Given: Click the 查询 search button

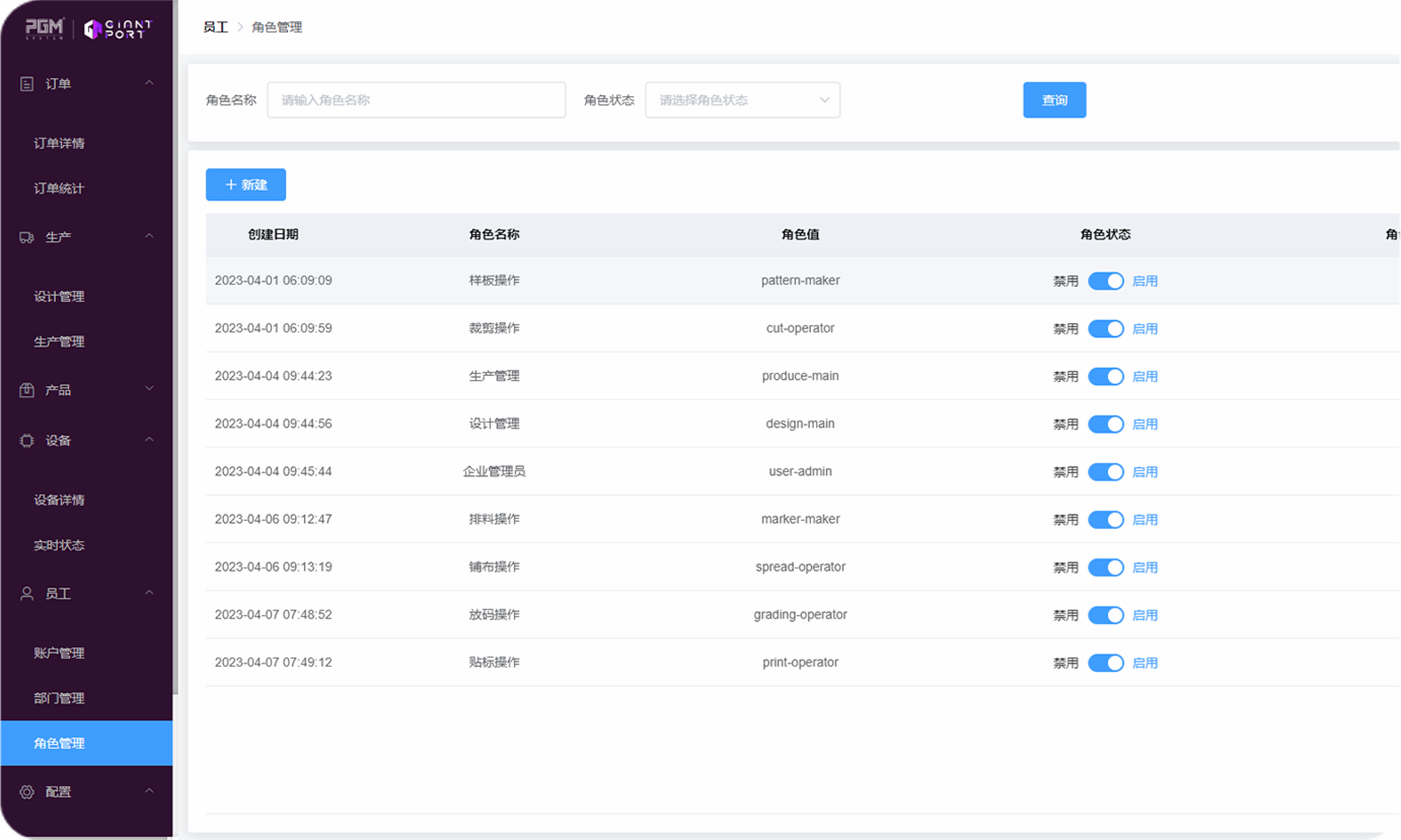Looking at the screenshot, I should [x=1055, y=100].
